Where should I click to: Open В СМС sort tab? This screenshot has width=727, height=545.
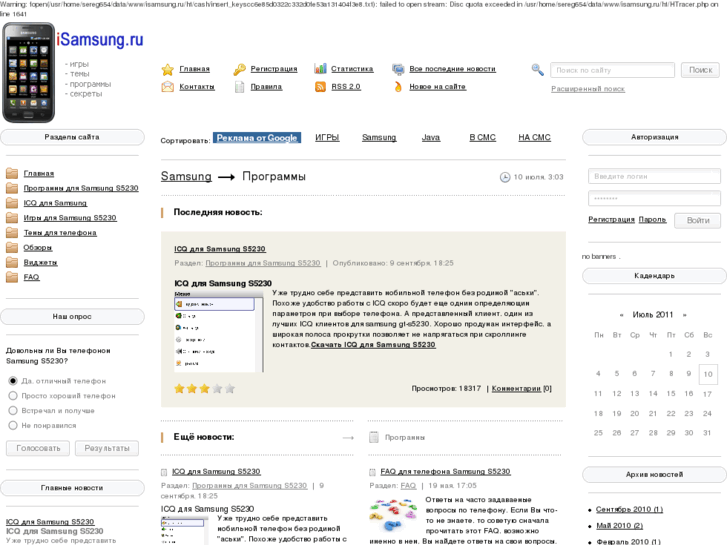click(483, 138)
